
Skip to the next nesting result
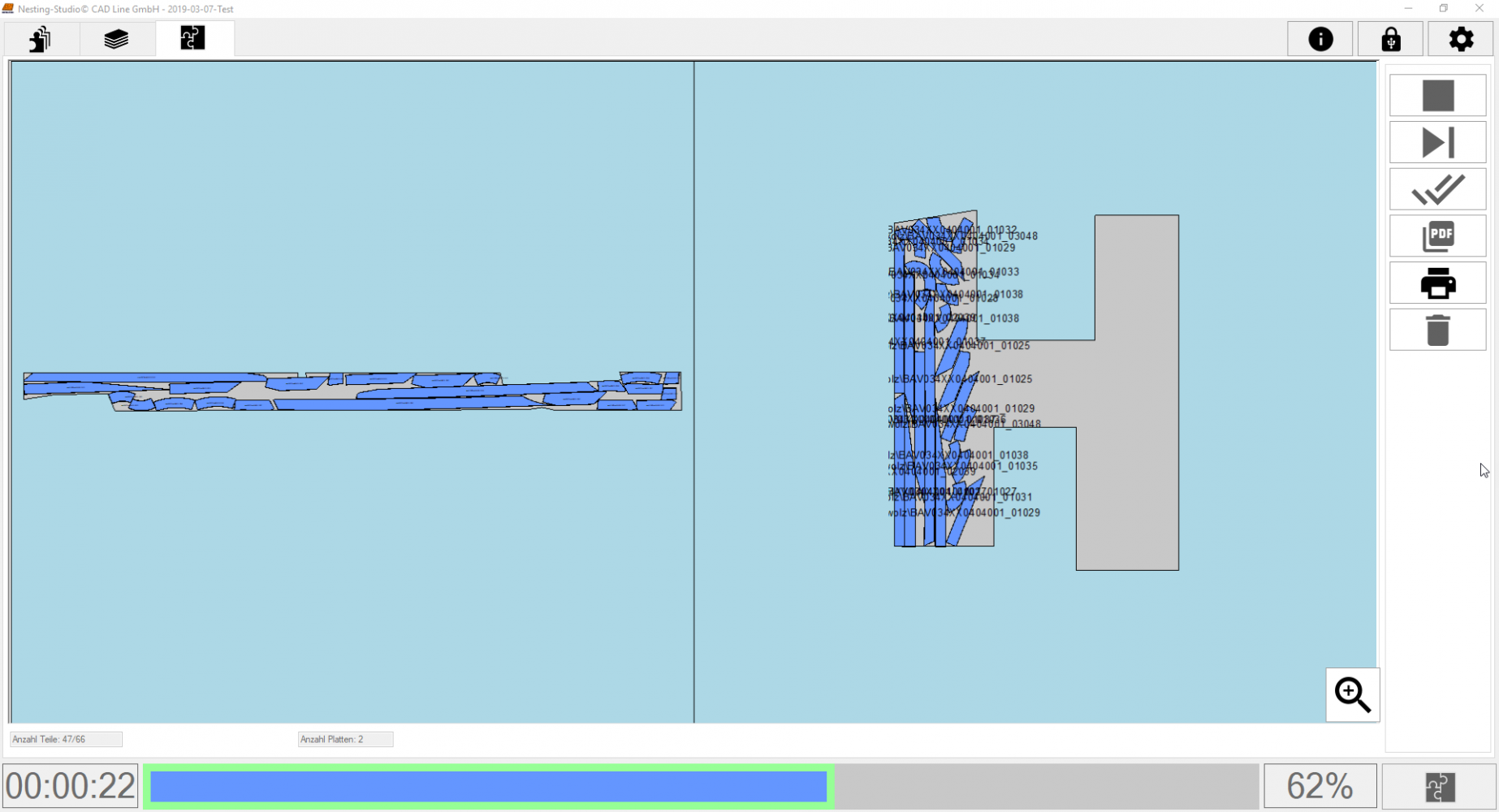tap(1437, 142)
